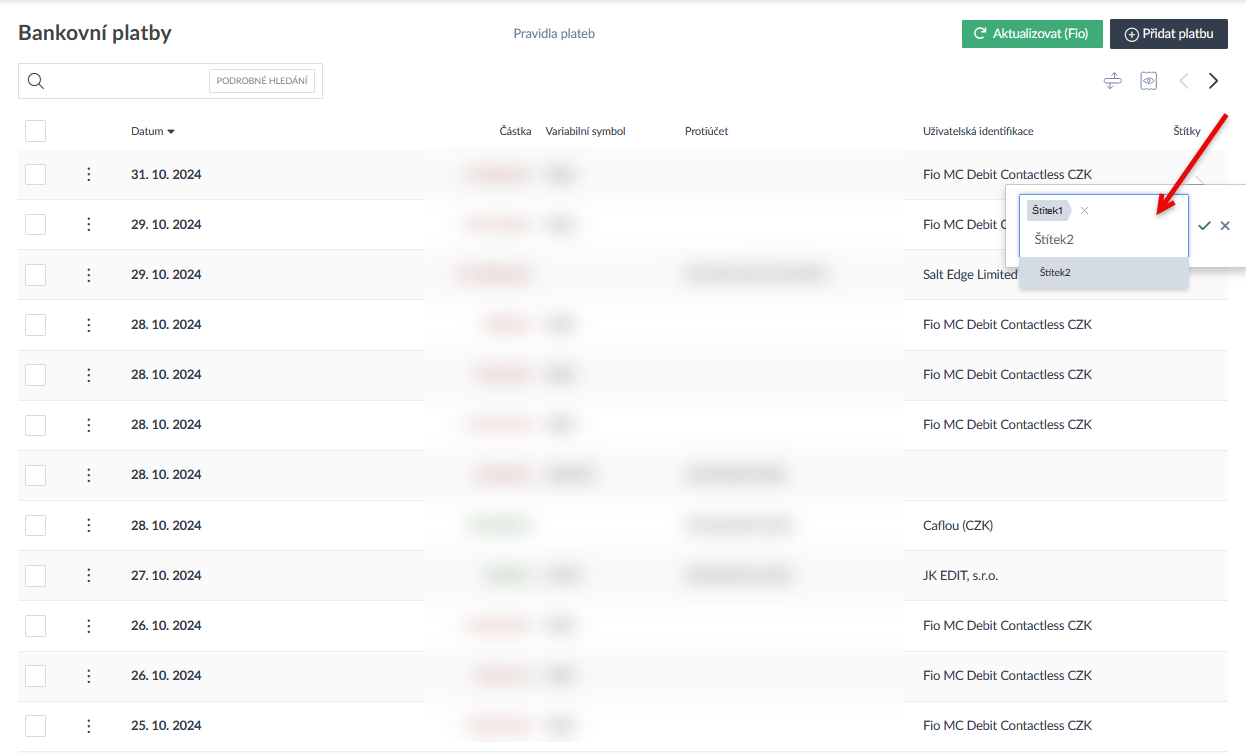
Task: Go to previous page arrow
Action: 1183,81
